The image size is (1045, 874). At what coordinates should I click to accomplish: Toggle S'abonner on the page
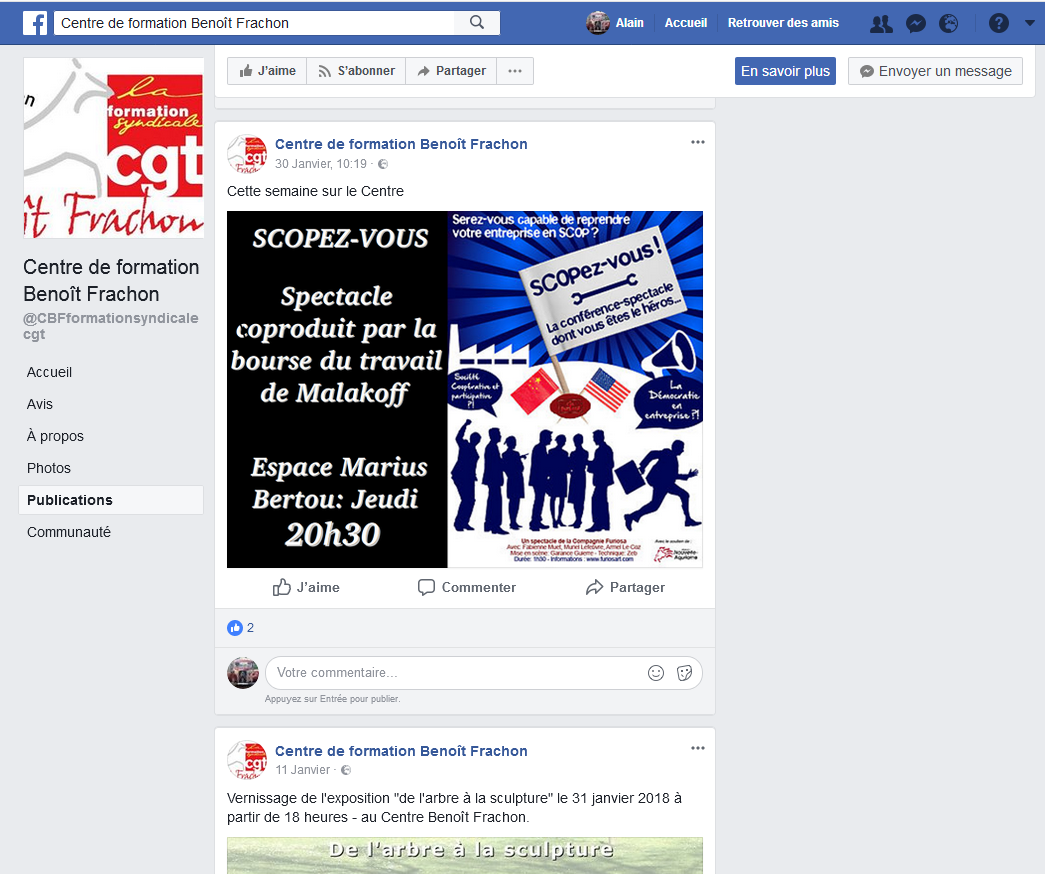357,71
